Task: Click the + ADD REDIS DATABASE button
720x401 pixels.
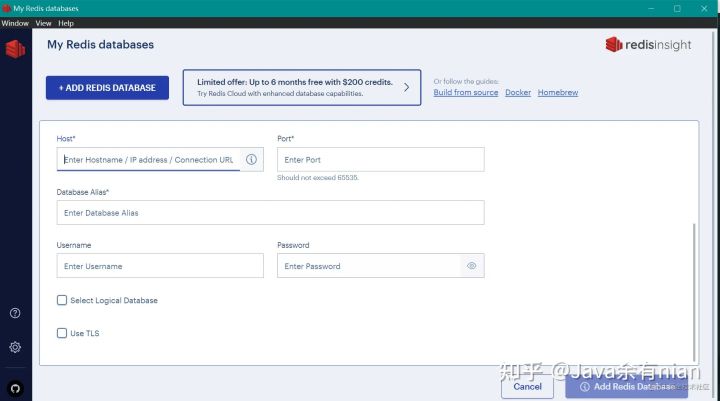Action: 107,88
